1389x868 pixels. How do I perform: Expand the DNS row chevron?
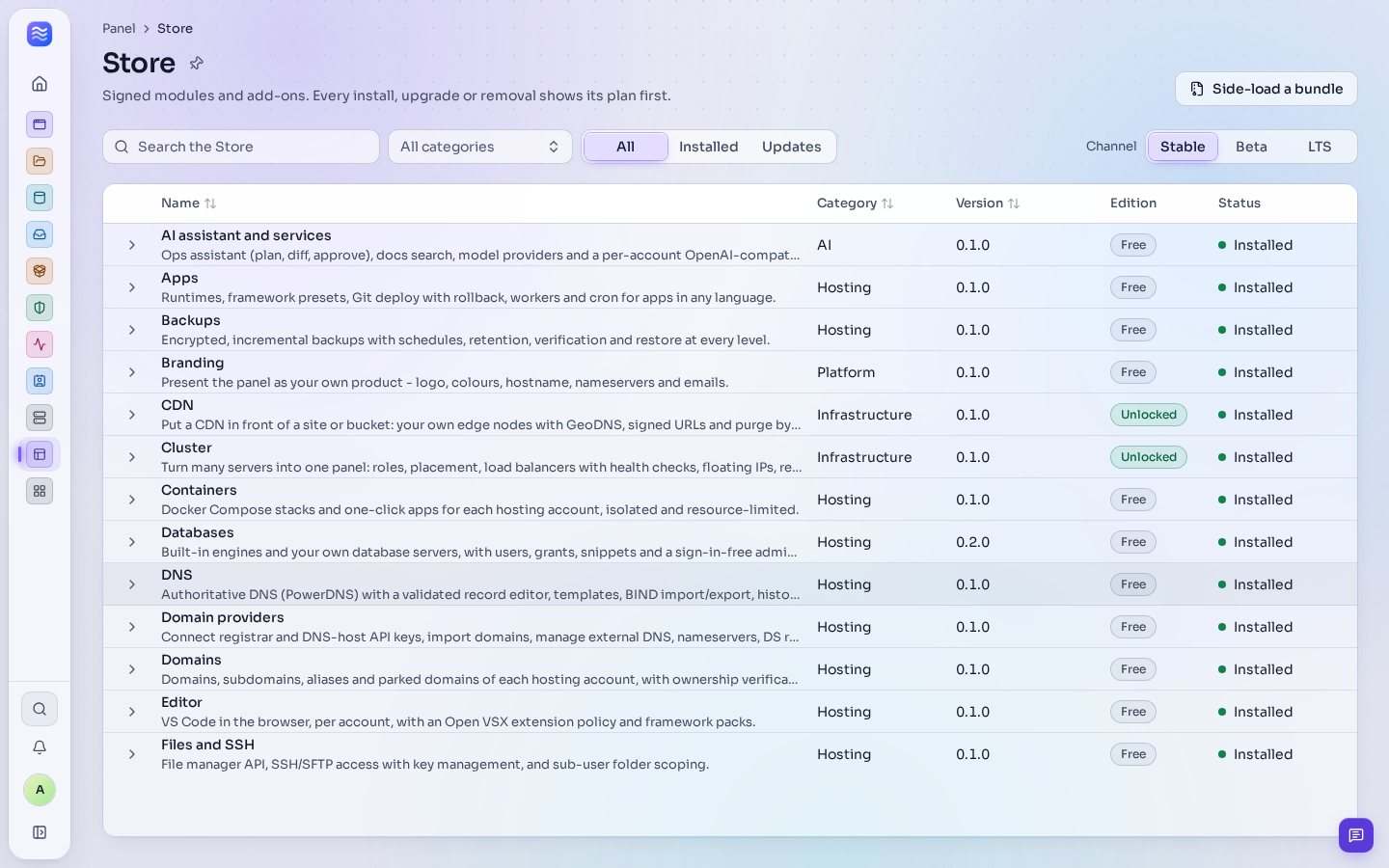click(x=132, y=584)
